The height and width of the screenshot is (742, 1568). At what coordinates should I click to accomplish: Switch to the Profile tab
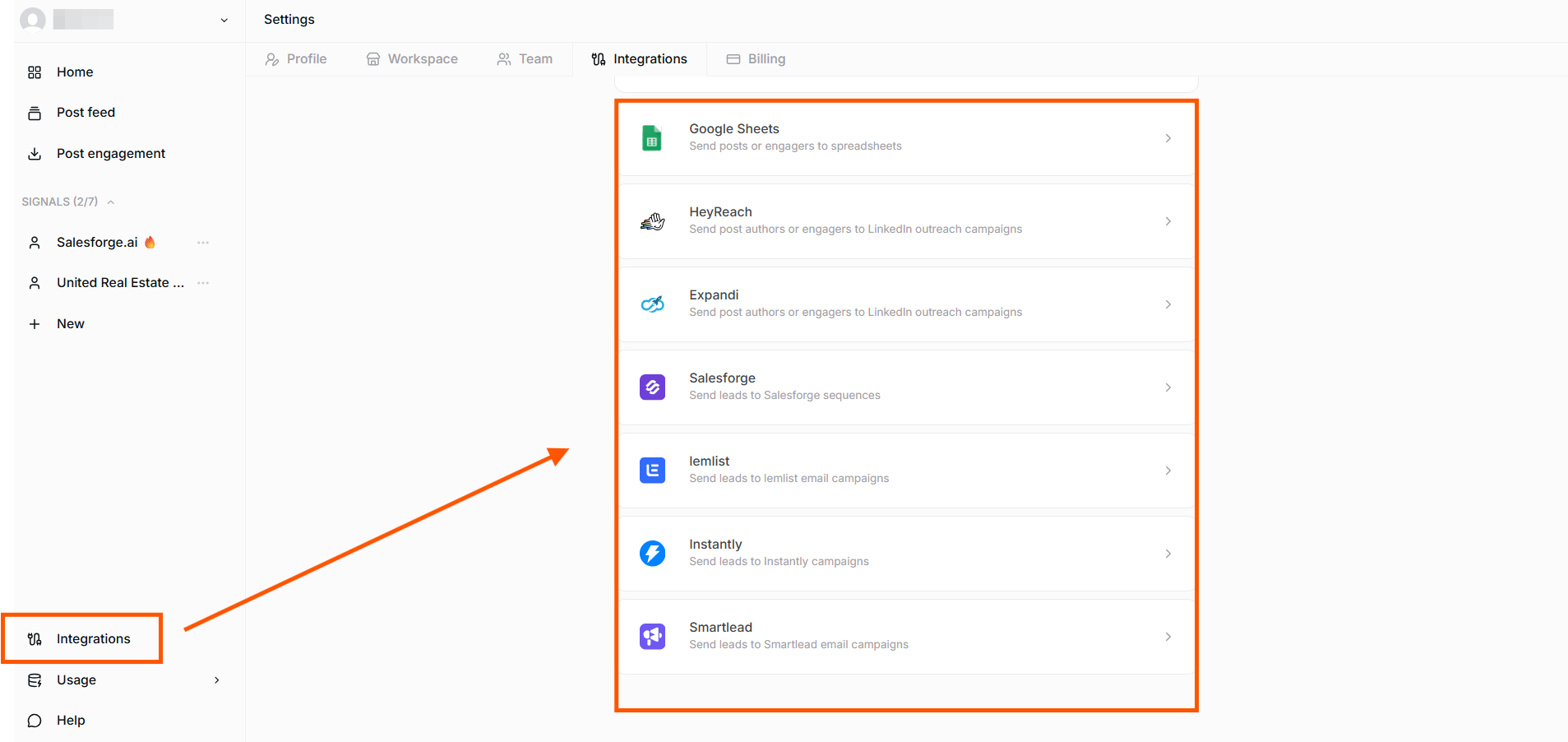296,59
